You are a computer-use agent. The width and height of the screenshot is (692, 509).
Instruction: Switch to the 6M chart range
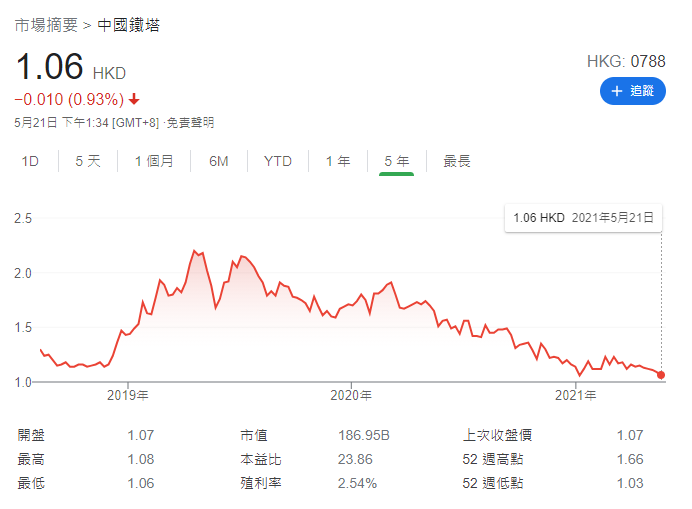pos(219,161)
